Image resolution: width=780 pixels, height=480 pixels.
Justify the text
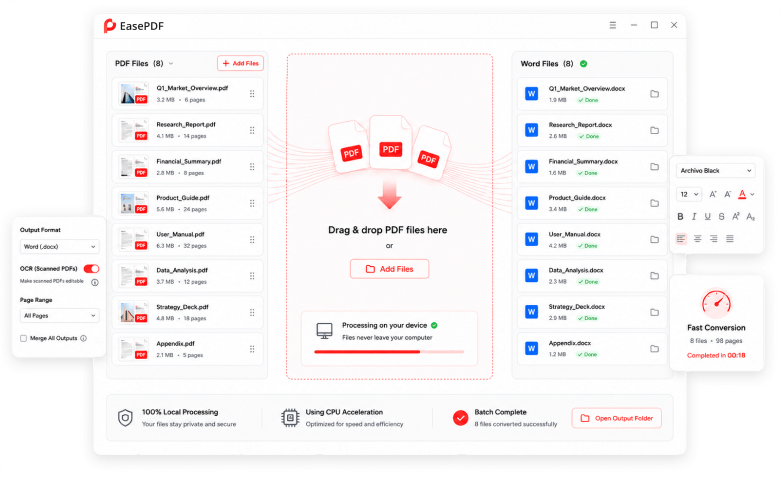tap(730, 239)
